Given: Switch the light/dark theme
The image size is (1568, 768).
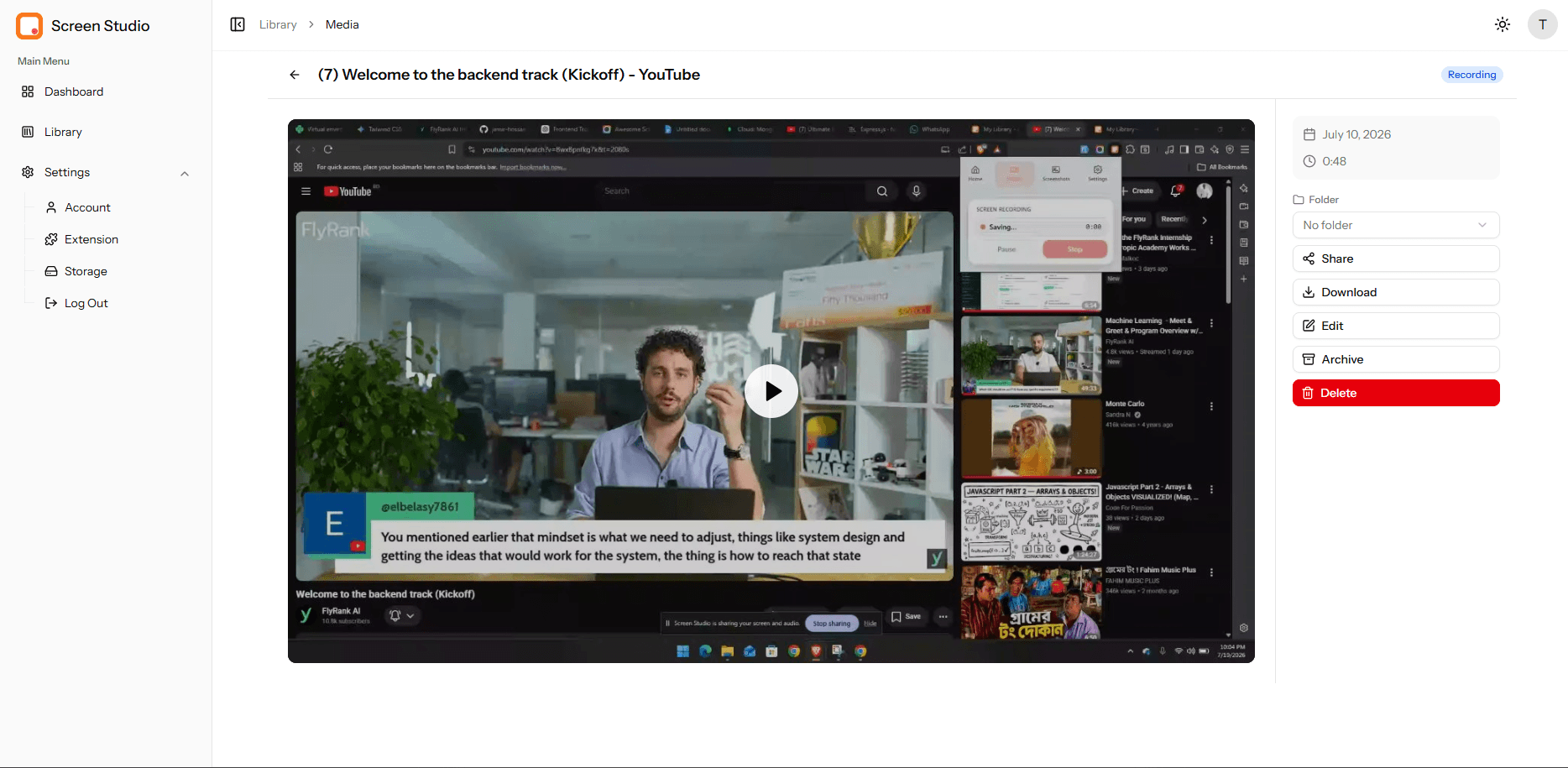Looking at the screenshot, I should (x=1503, y=24).
